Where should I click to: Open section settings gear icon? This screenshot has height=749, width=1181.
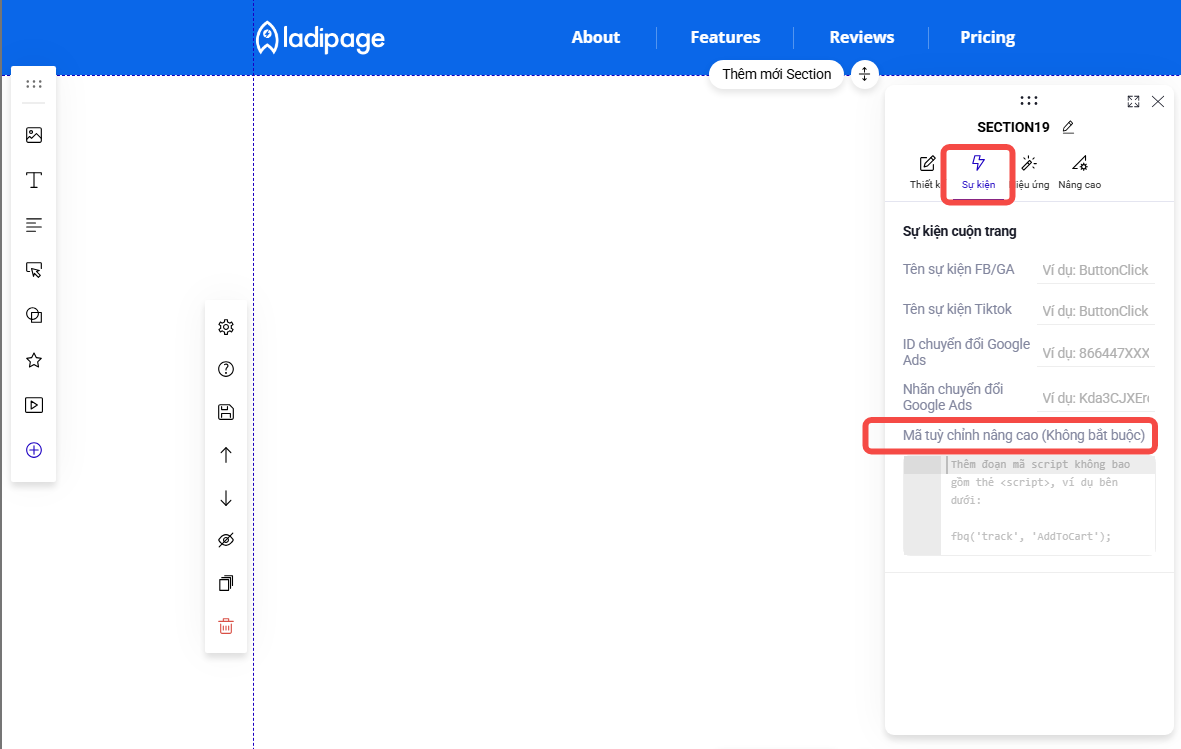226,327
